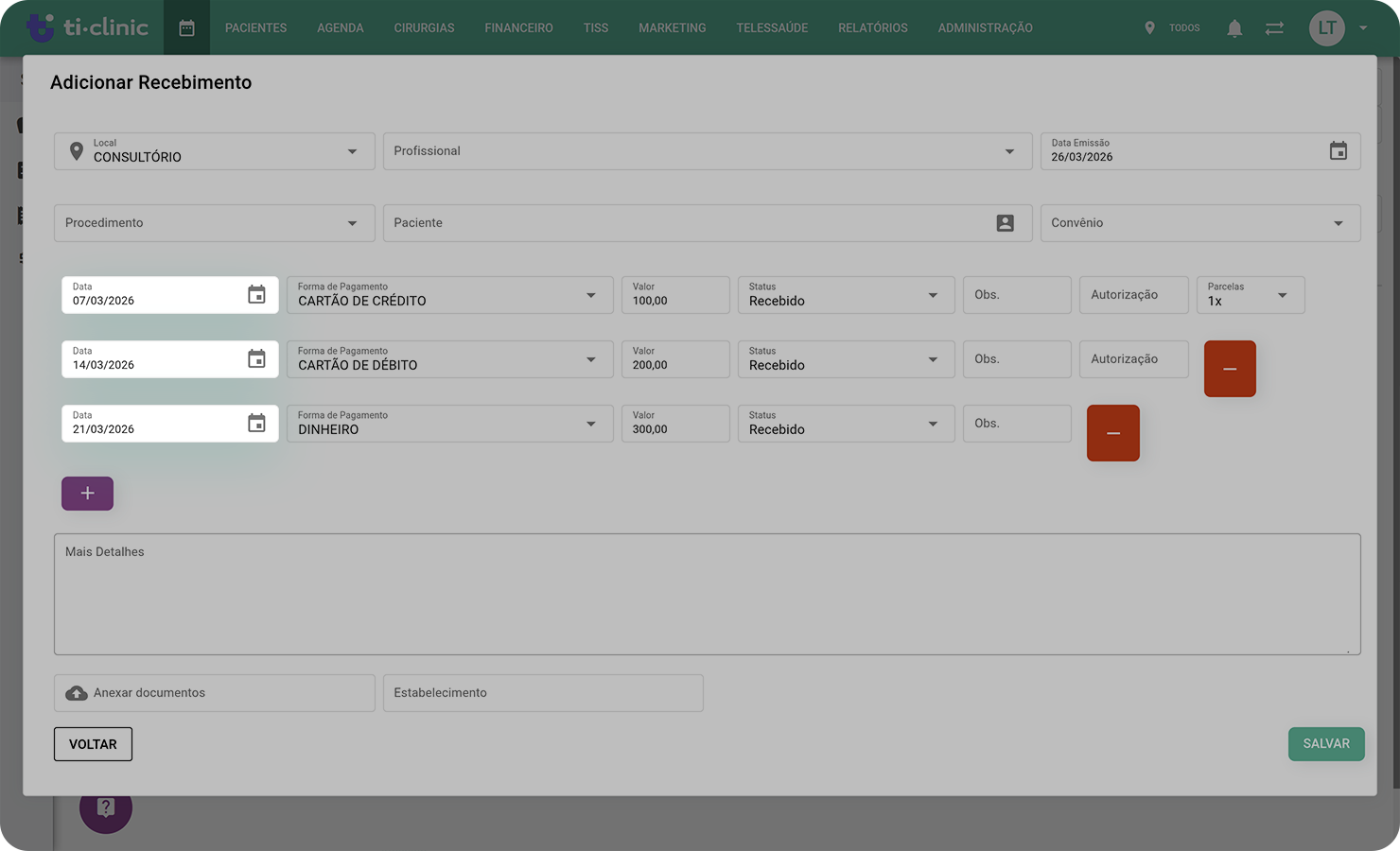Open the Convênio dropdown

coord(1200,223)
